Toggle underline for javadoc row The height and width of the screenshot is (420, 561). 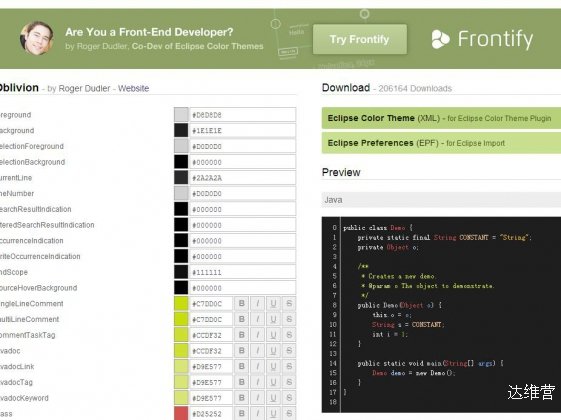pos(273,351)
